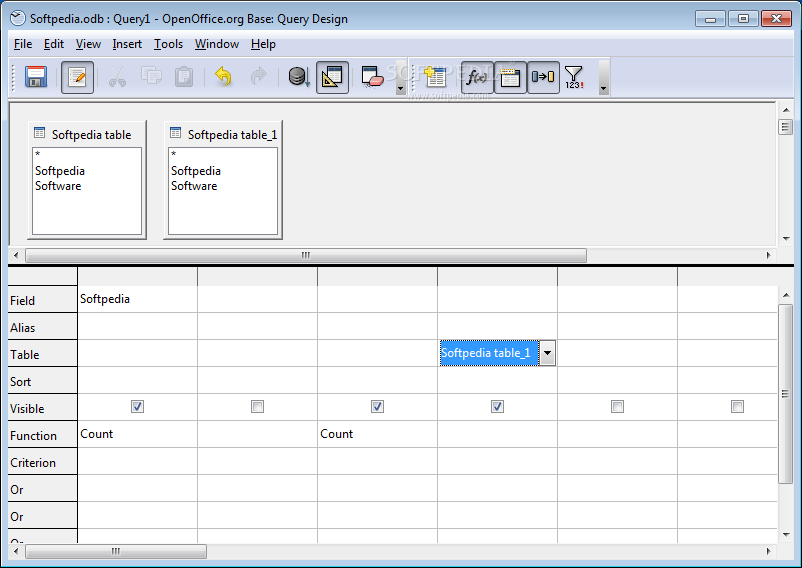This screenshot has height=568, width=802.
Task: Undo the last action with the yellow arrow
Action: 223,77
